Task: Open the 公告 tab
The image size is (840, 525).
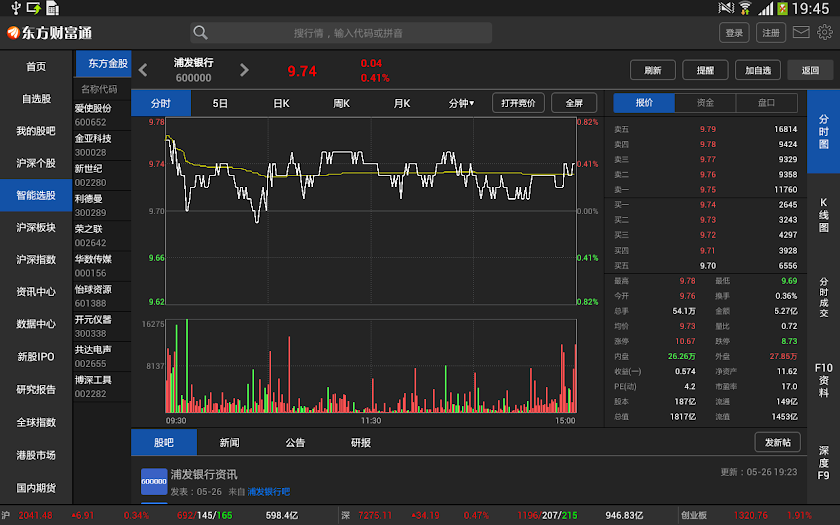Action: pyautogui.click(x=295, y=442)
